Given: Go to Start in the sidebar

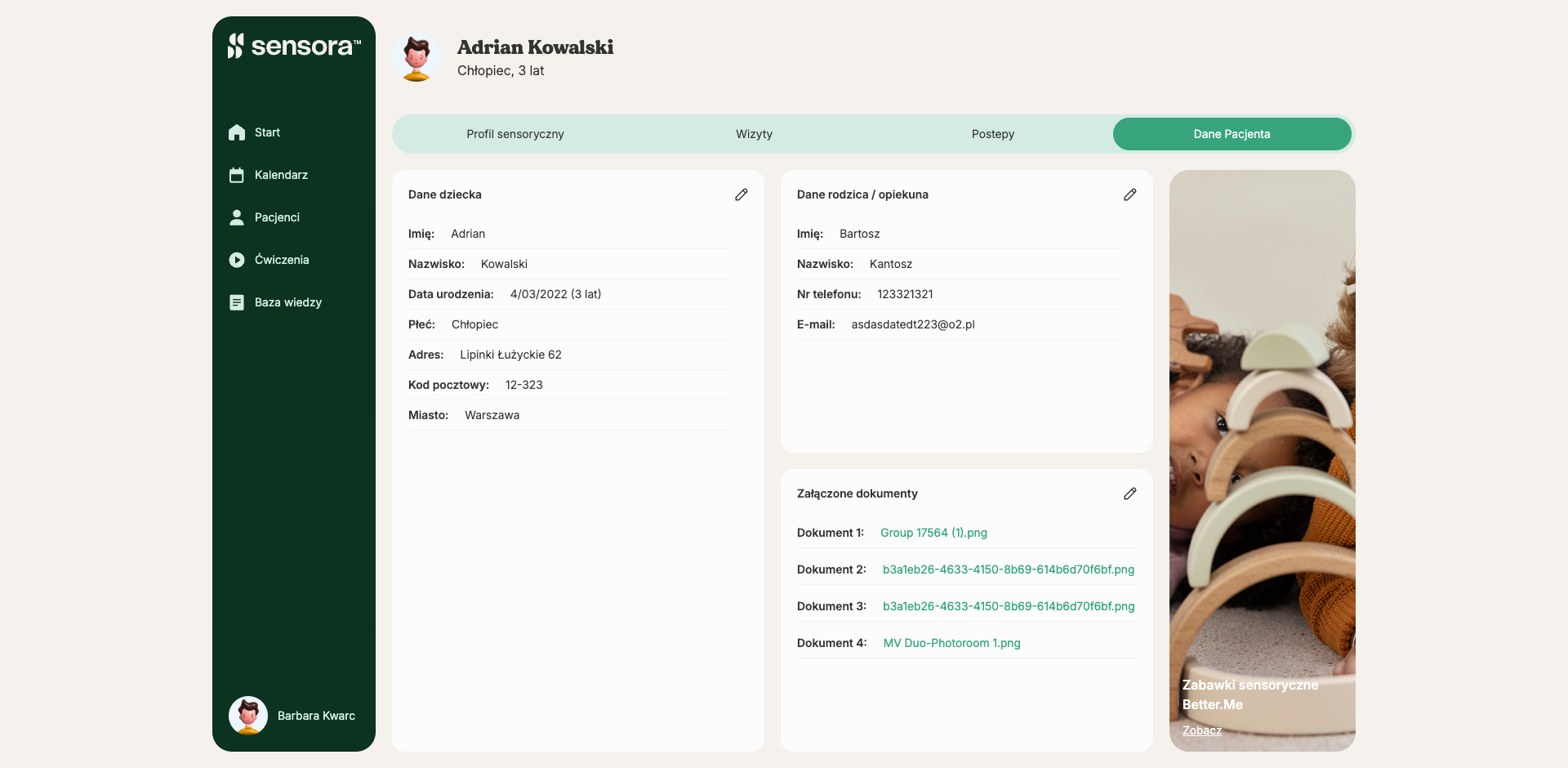Looking at the screenshot, I should (x=267, y=132).
